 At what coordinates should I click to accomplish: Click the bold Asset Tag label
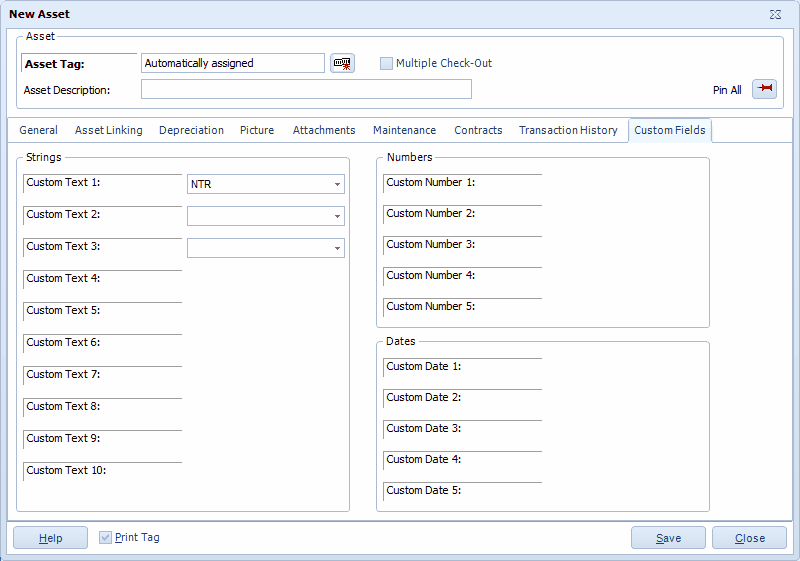click(55, 64)
